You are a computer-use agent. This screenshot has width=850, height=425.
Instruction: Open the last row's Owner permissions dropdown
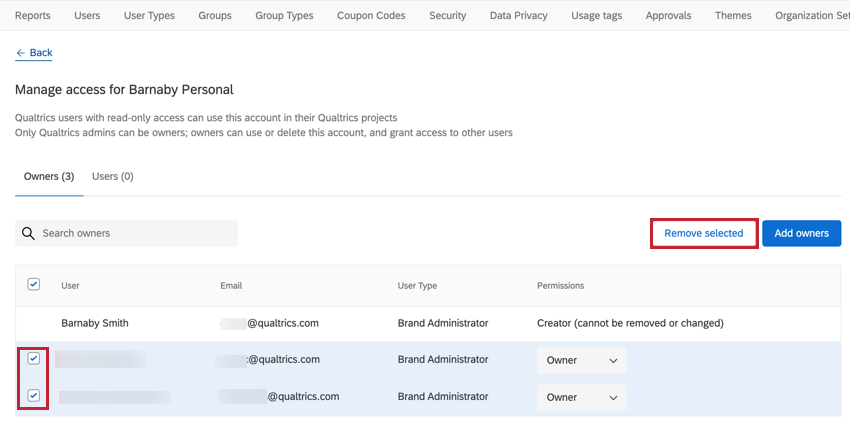pos(581,397)
